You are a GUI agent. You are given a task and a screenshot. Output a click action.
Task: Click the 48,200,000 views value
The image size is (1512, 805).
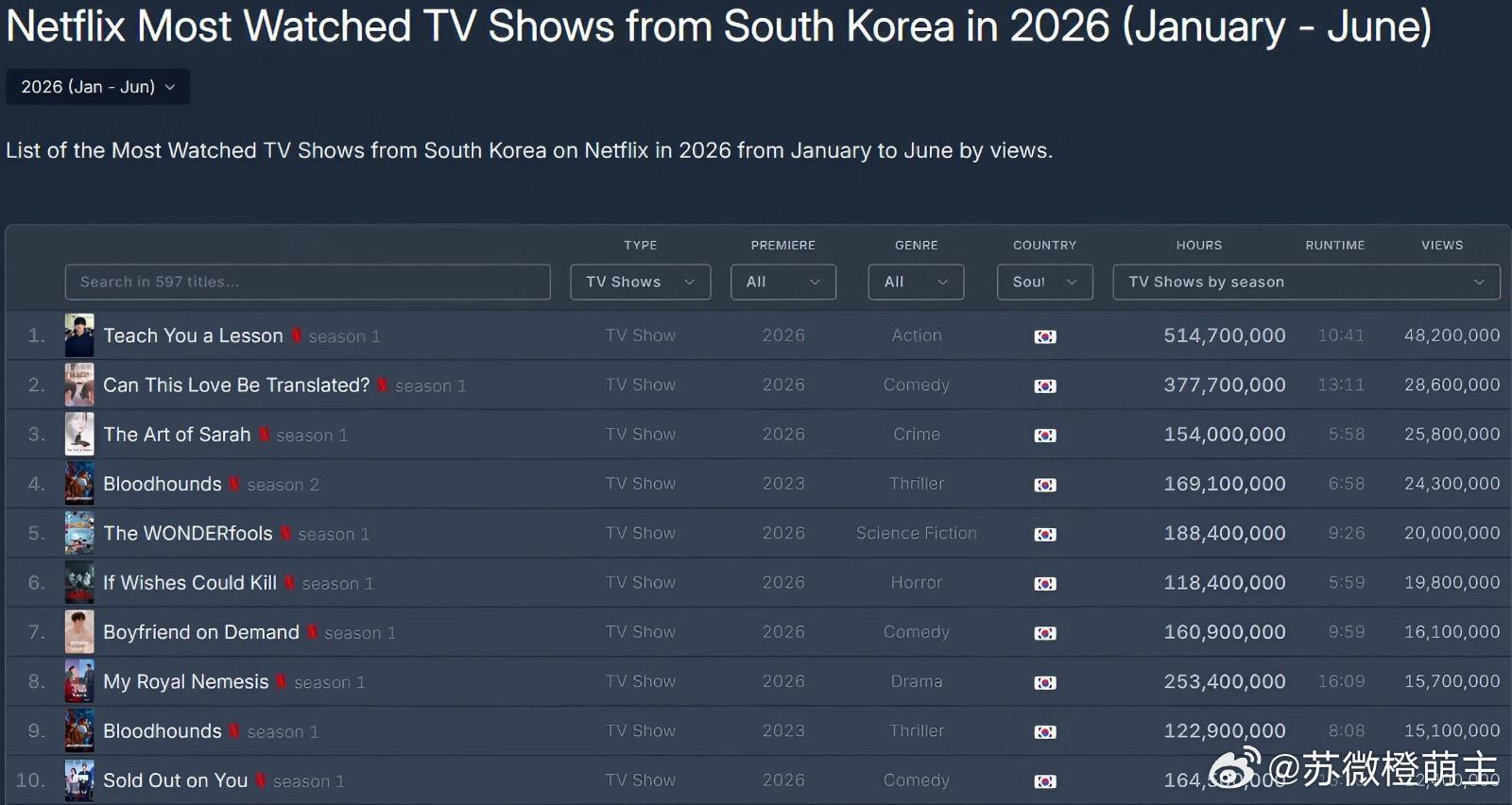coord(1452,335)
